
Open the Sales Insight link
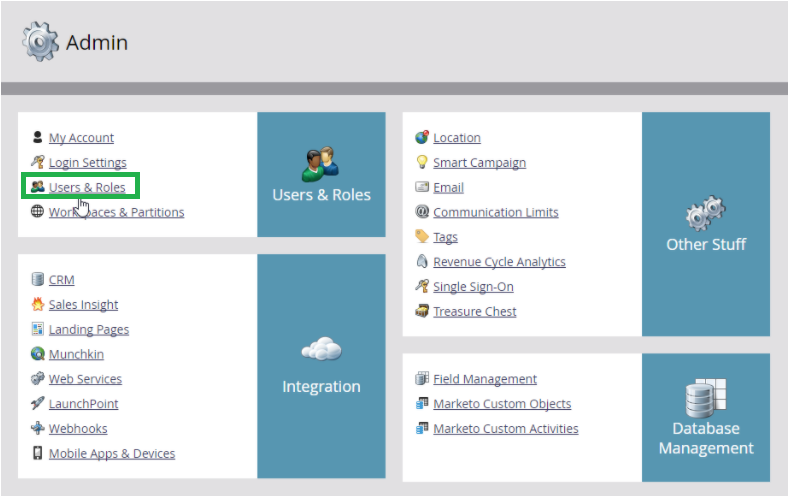click(x=83, y=305)
